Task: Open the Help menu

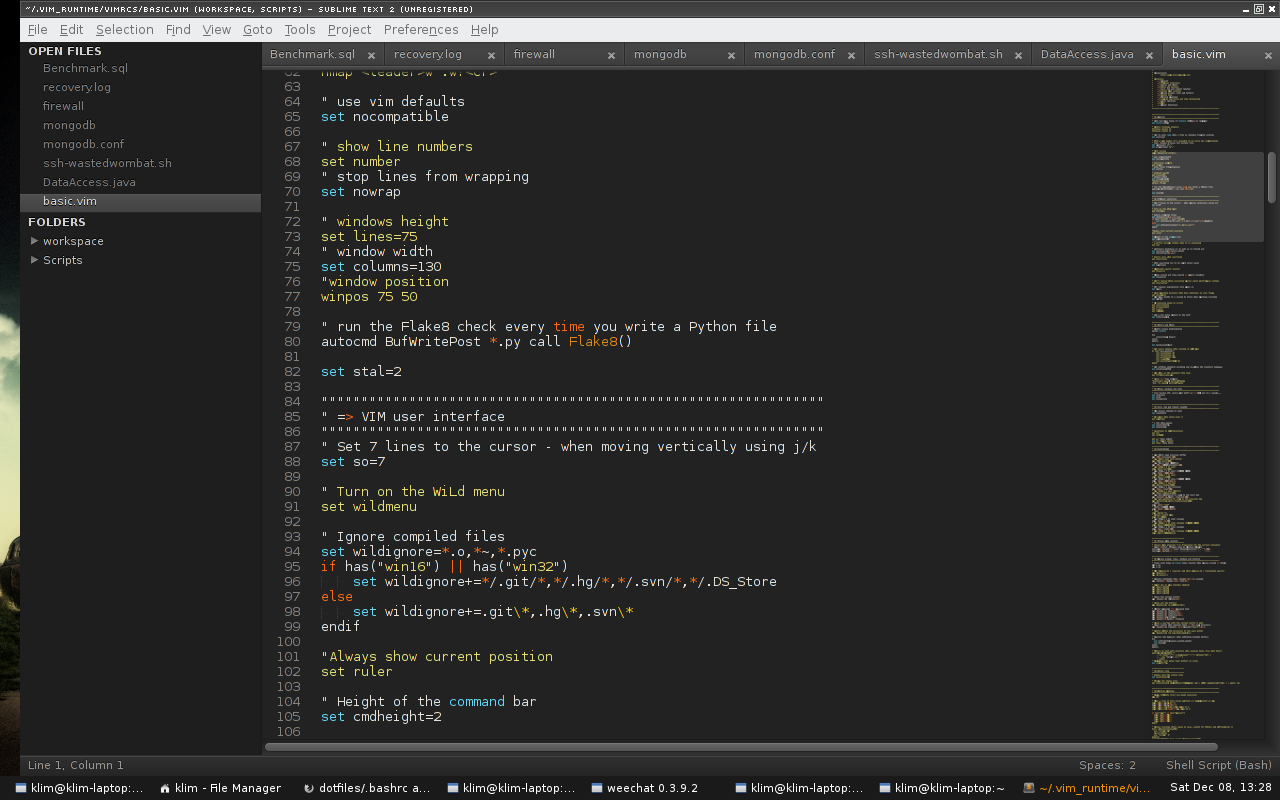Action: tap(484, 30)
